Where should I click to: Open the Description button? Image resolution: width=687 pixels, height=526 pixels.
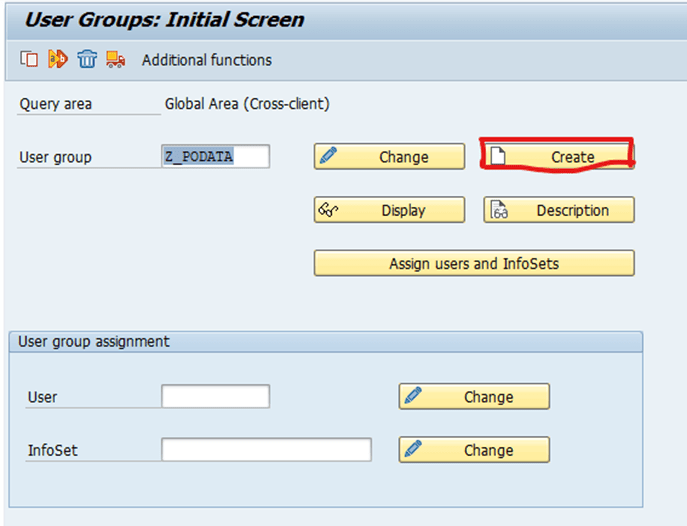(x=559, y=210)
